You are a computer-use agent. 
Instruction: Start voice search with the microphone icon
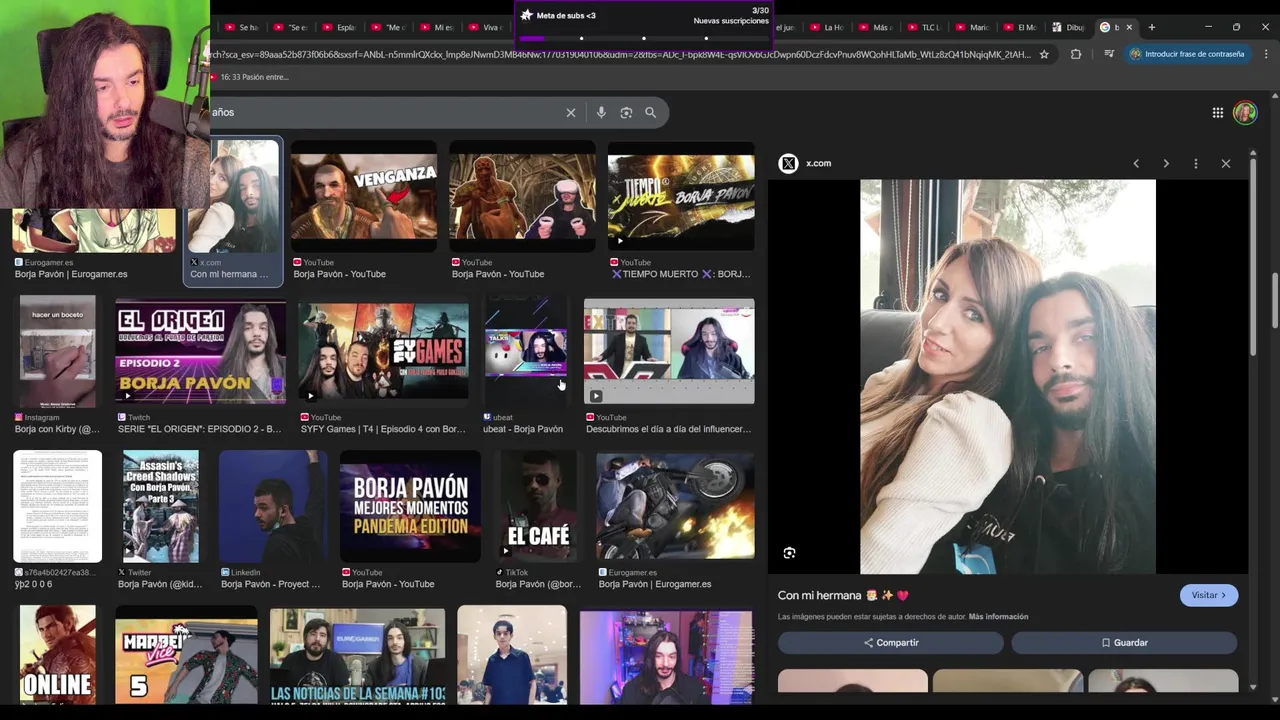pyautogui.click(x=601, y=113)
